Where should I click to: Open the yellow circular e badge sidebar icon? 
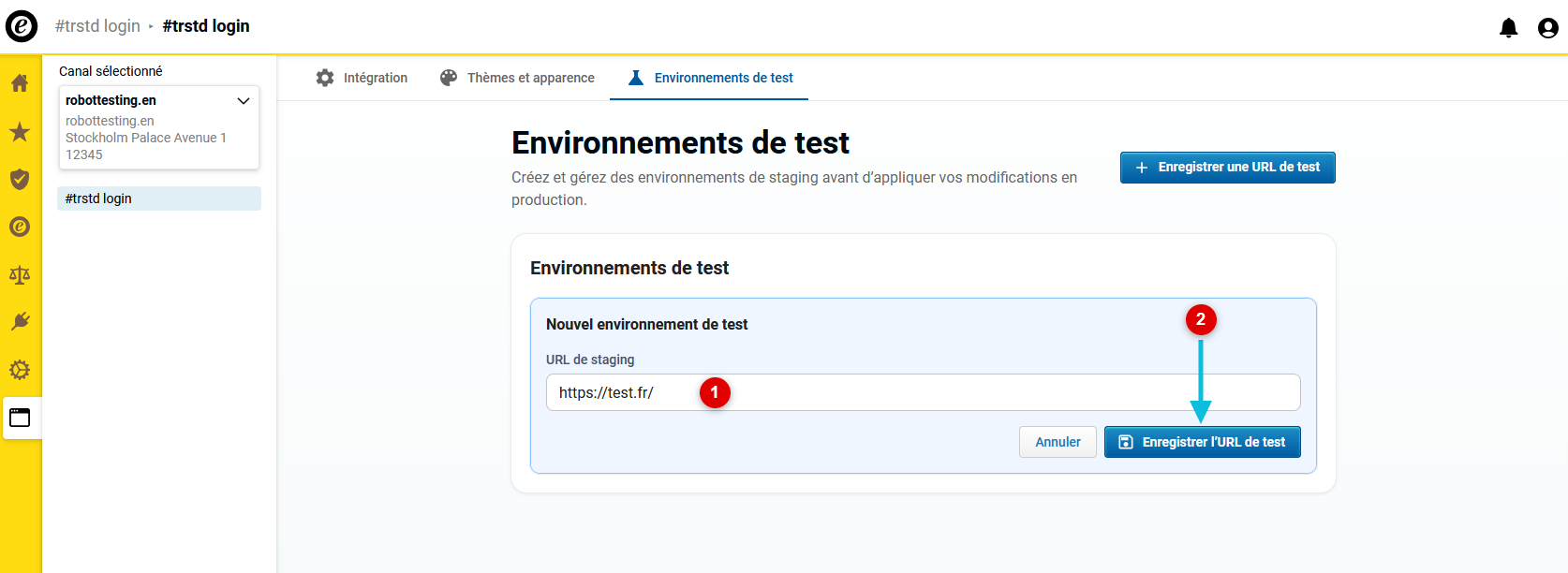[x=20, y=227]
